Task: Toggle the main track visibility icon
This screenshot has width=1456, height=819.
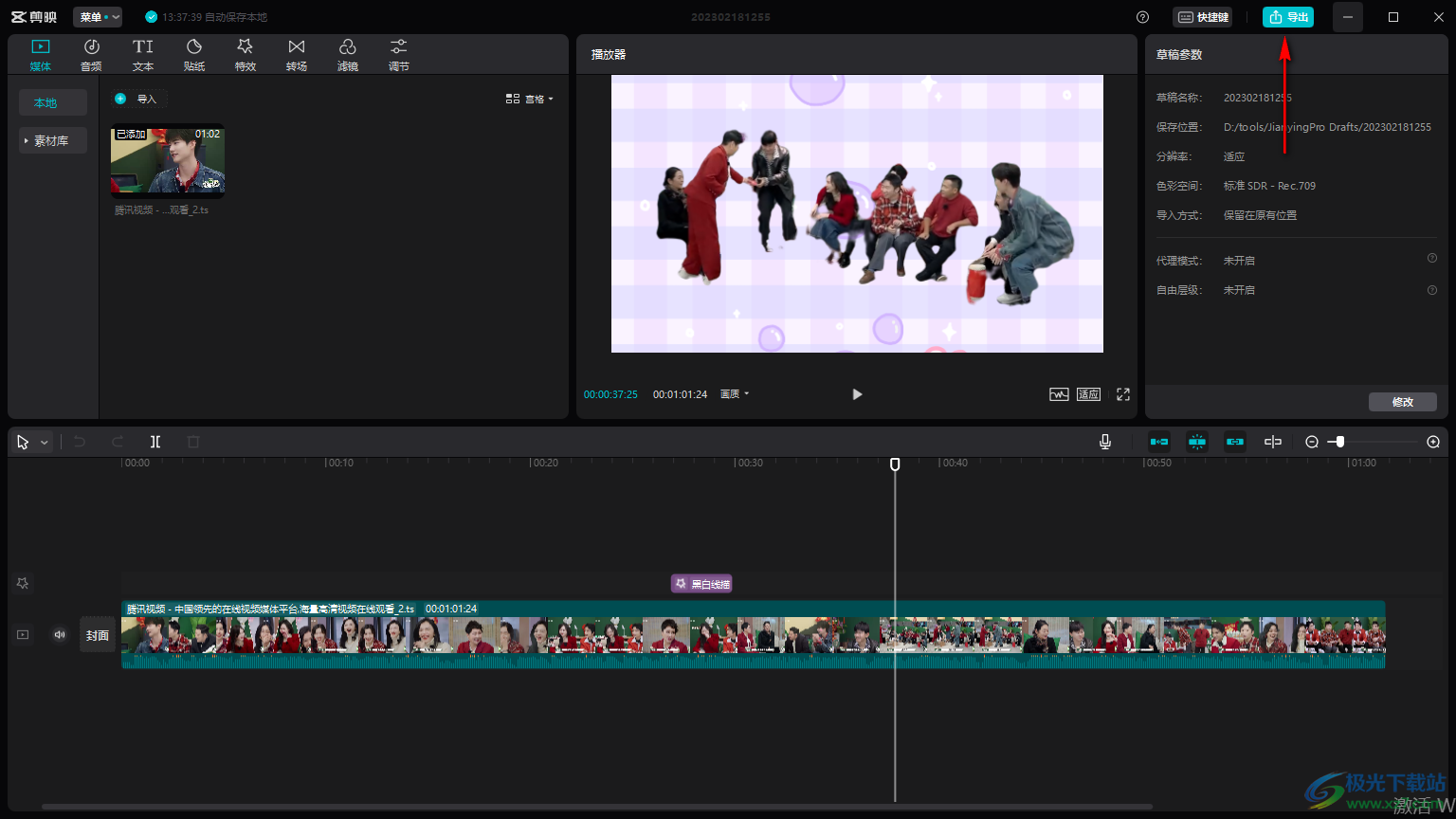Action: tap(23, 635)
